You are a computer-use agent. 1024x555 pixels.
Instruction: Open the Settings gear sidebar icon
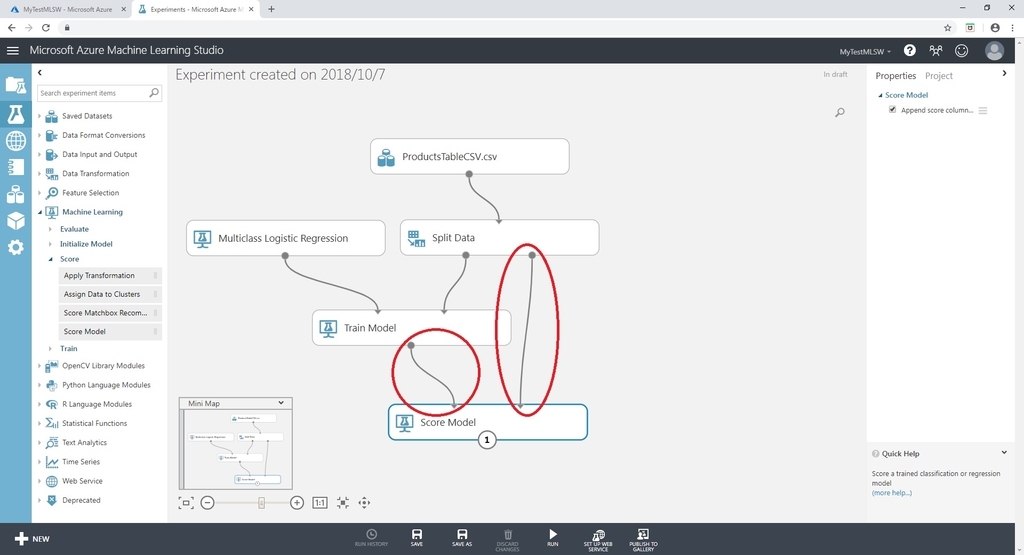(16, 247)
